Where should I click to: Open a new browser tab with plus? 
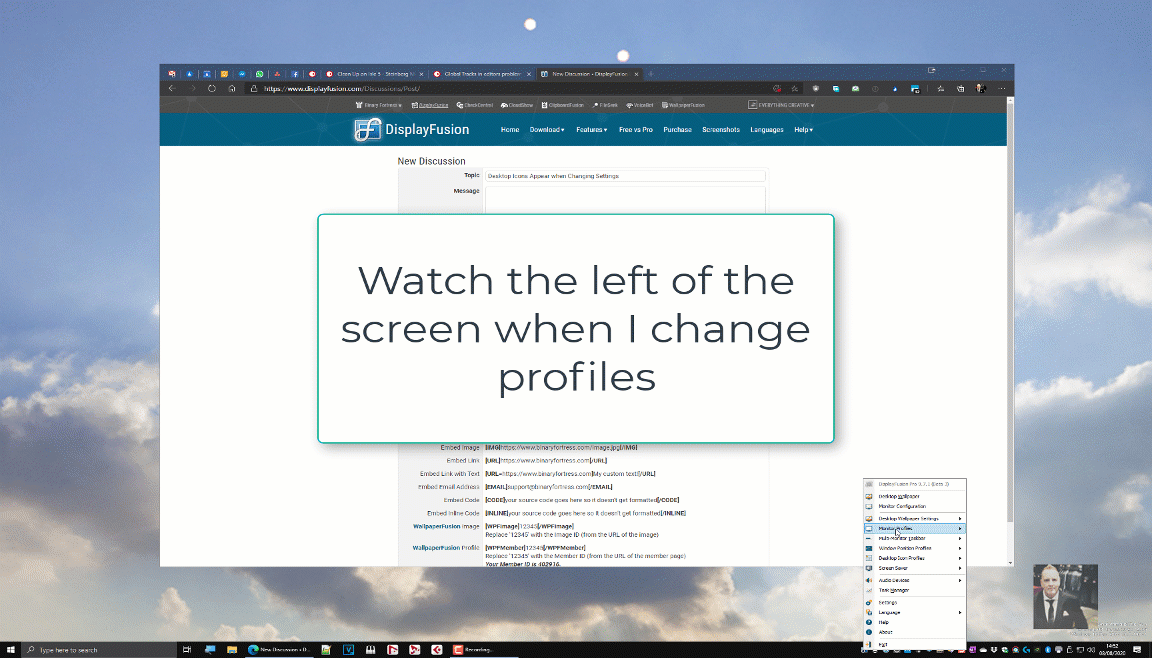651,74
